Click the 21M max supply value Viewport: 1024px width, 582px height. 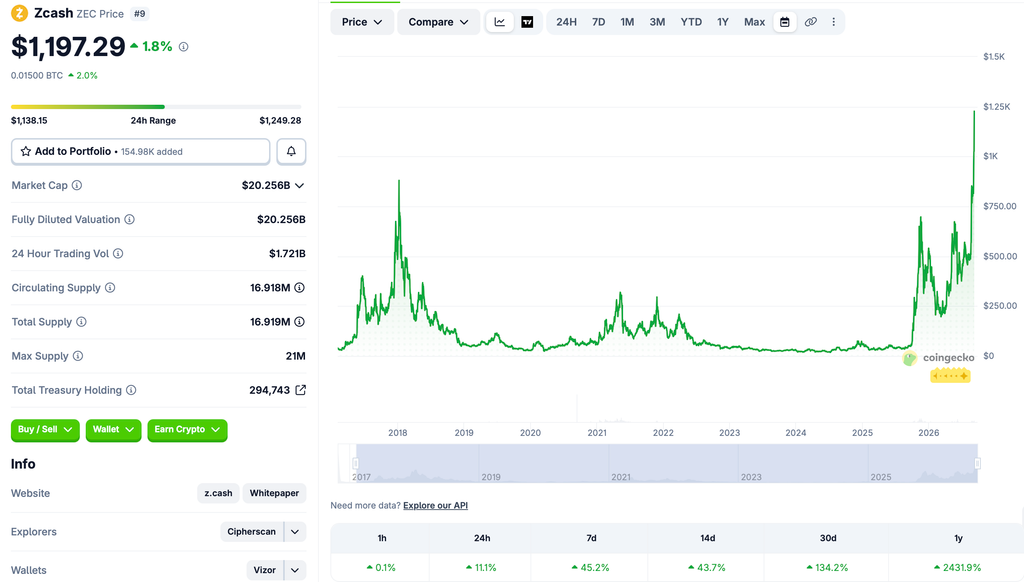point(296,356)
